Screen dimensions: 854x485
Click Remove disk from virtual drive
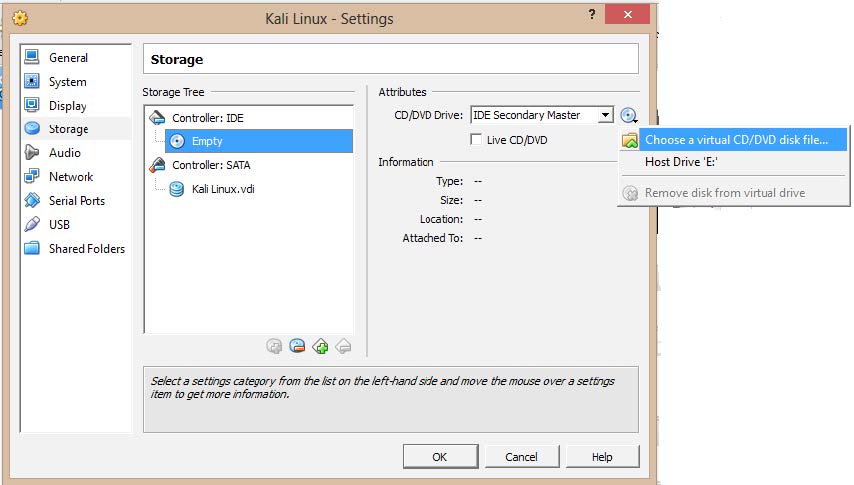(x=724, y=193)
